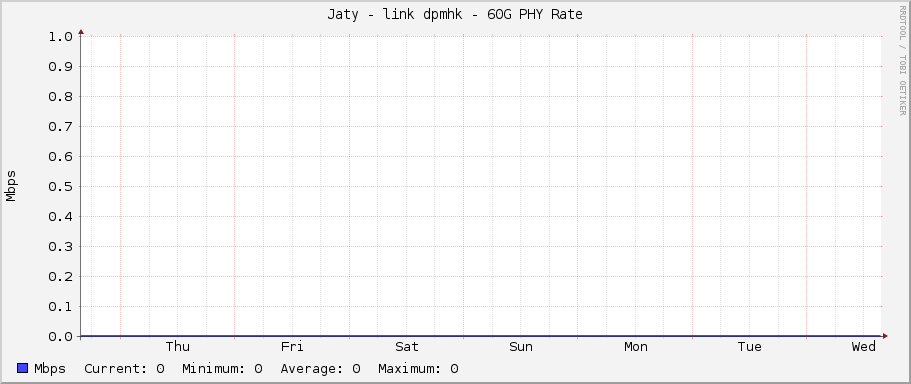
Task: Click the 0.6 y-axis tick label
Action: coord(61,157)
